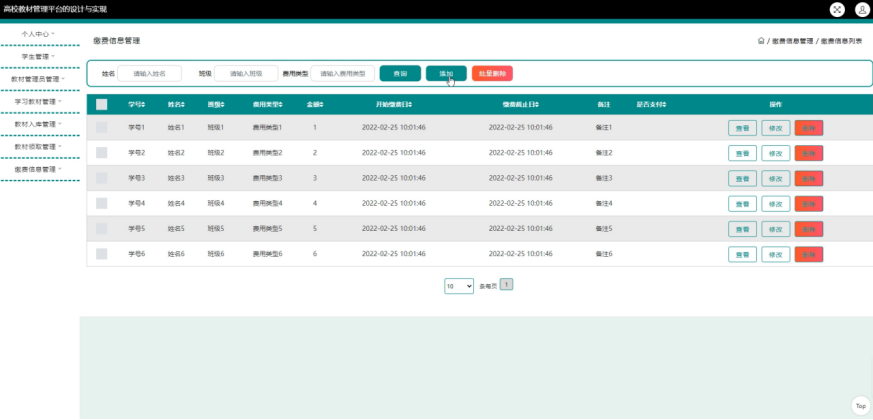The height and width of the screenshot is (420, 873).
Task: Click the 班级6 cell
Action: pyautogui.click(x=216, y=254)
